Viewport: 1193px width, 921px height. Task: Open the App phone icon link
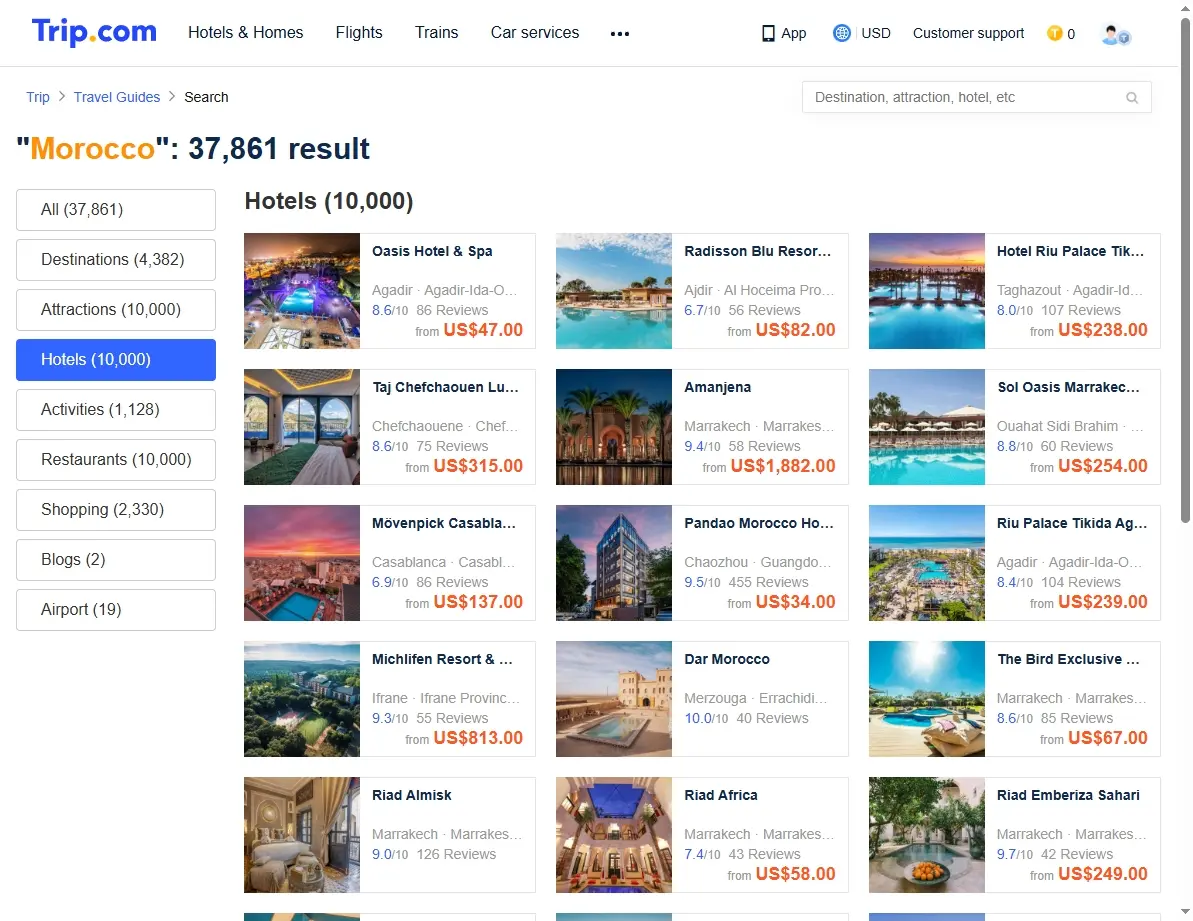(784, 33)
